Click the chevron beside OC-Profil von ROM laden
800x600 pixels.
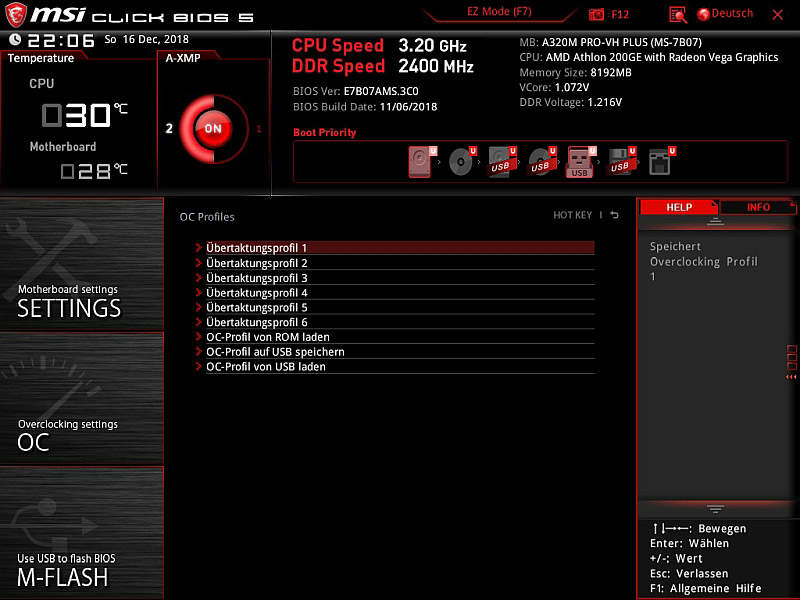click(198, 337)
